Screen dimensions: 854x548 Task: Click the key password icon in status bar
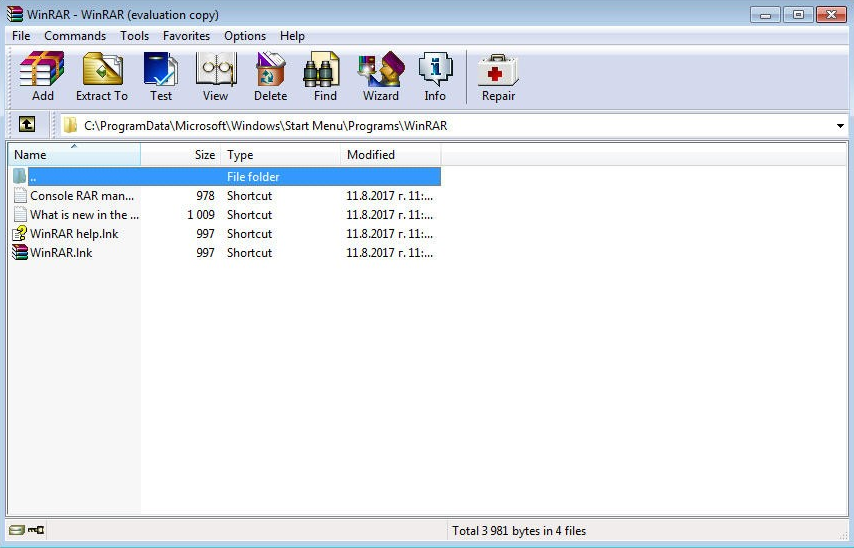coord(36,529)
